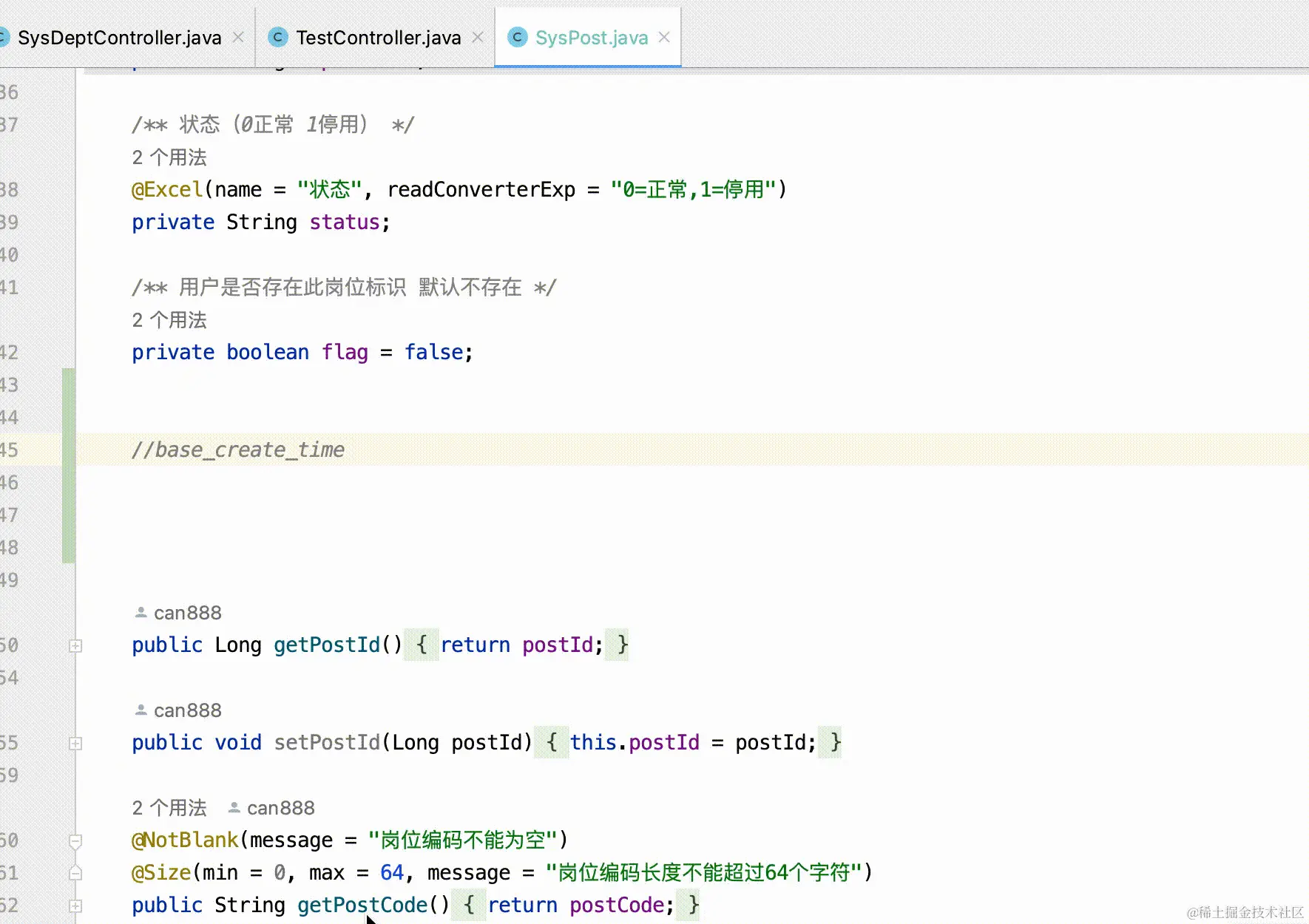Click the SysPost.java class file icon
This screenshot has width=1309, height=924.
pos(518,37)
